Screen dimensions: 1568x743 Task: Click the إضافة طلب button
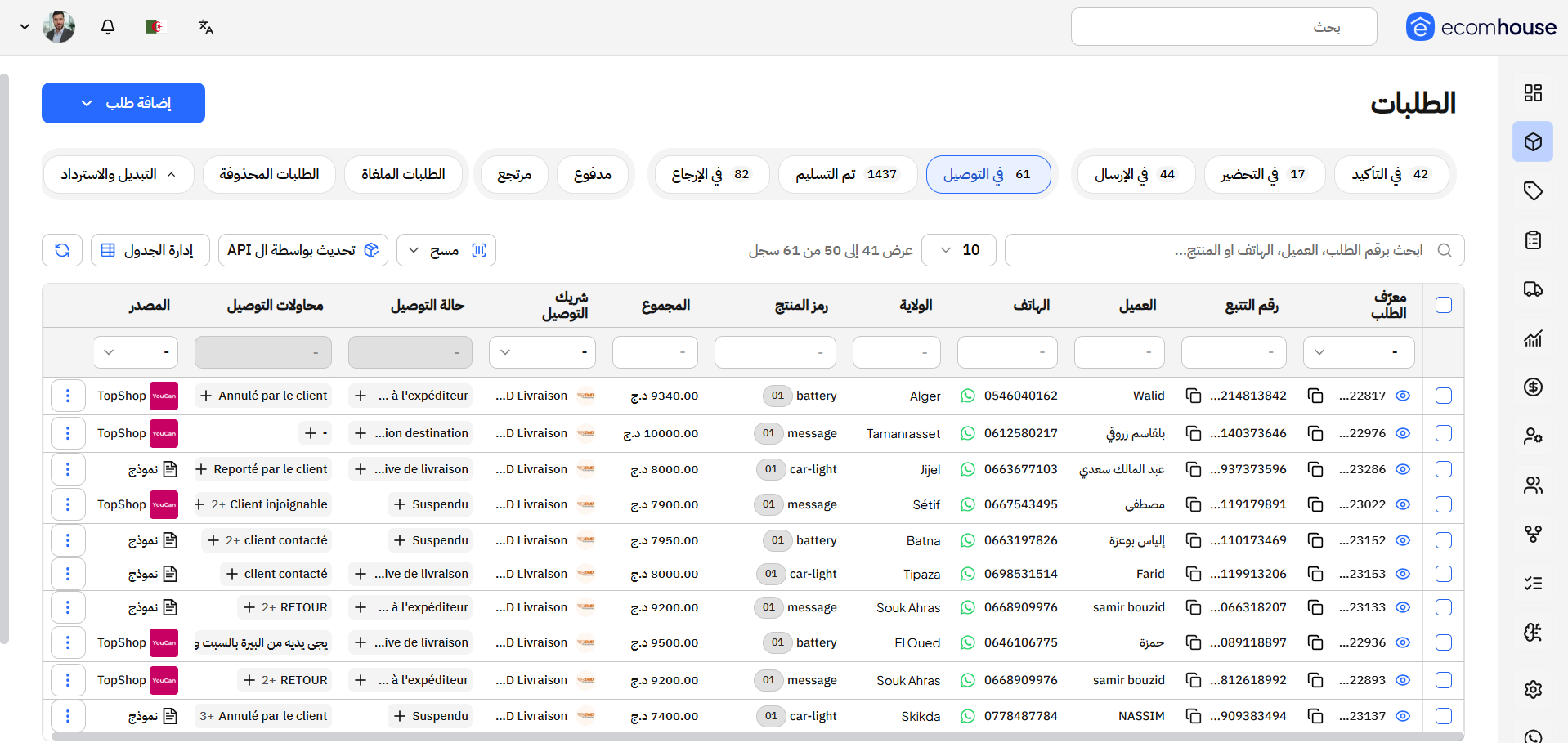click(x=123, y=103)
